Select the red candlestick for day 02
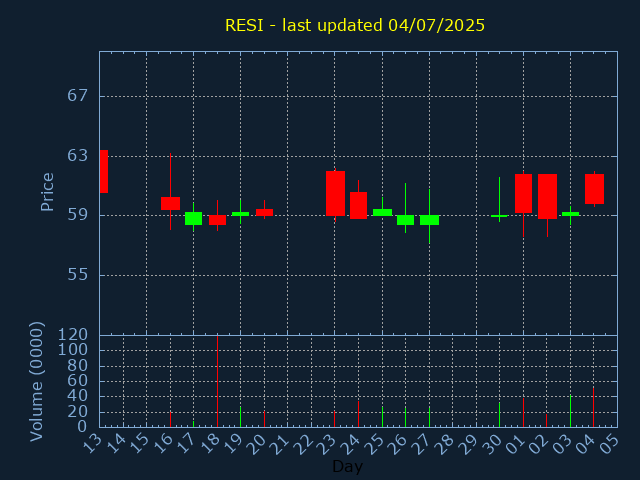Screen dimensions: 640x480 tap(547, 196)
